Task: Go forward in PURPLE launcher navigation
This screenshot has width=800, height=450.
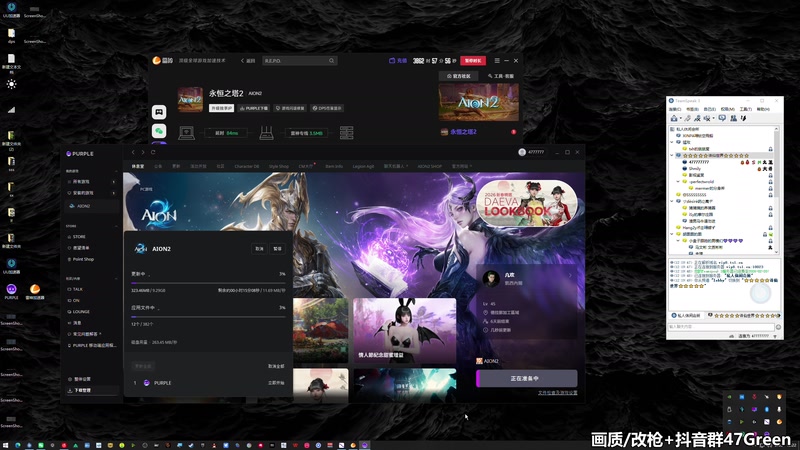Action: pos(143,152)
